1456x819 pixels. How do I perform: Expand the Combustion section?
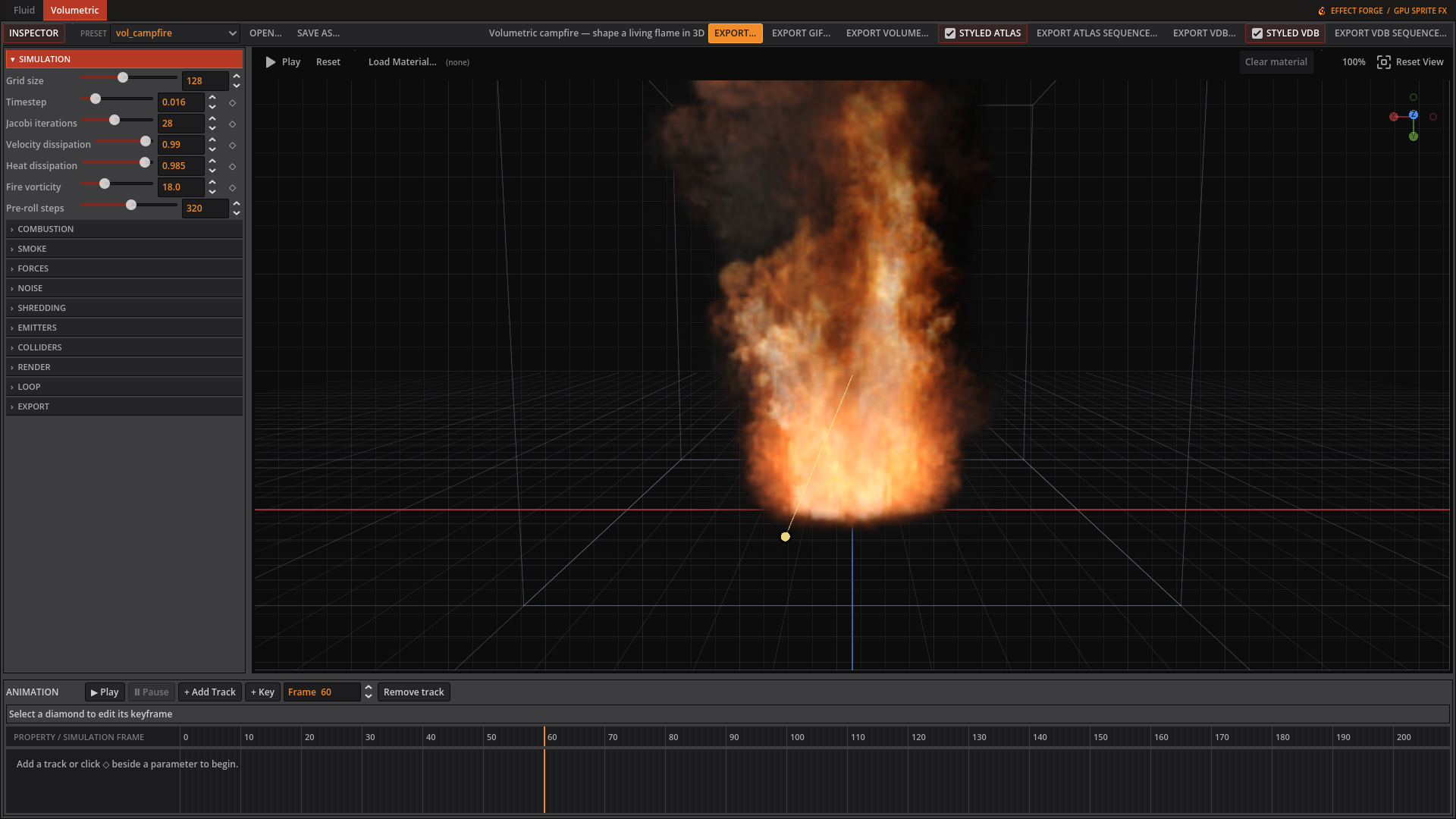(124, 229)
